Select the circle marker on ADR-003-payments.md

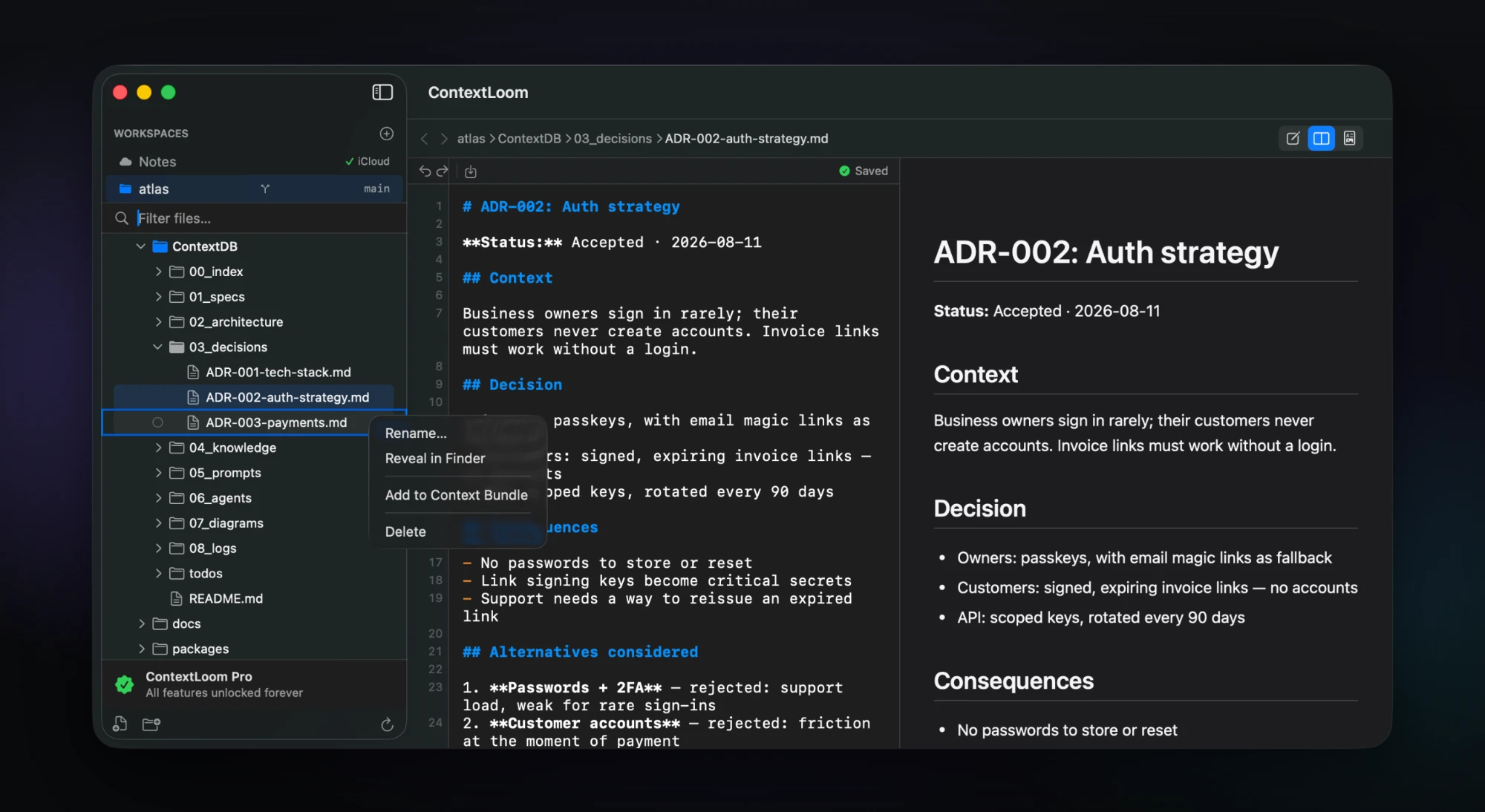pyautogui.click(x=157, y=422)
